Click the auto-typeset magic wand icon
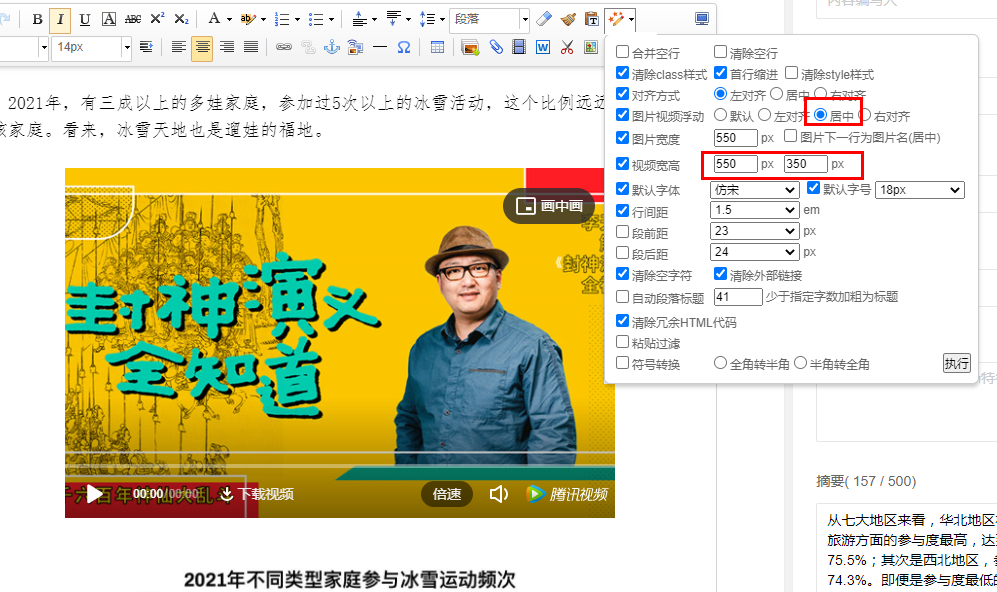997x592 pixels. pos(615,19)
